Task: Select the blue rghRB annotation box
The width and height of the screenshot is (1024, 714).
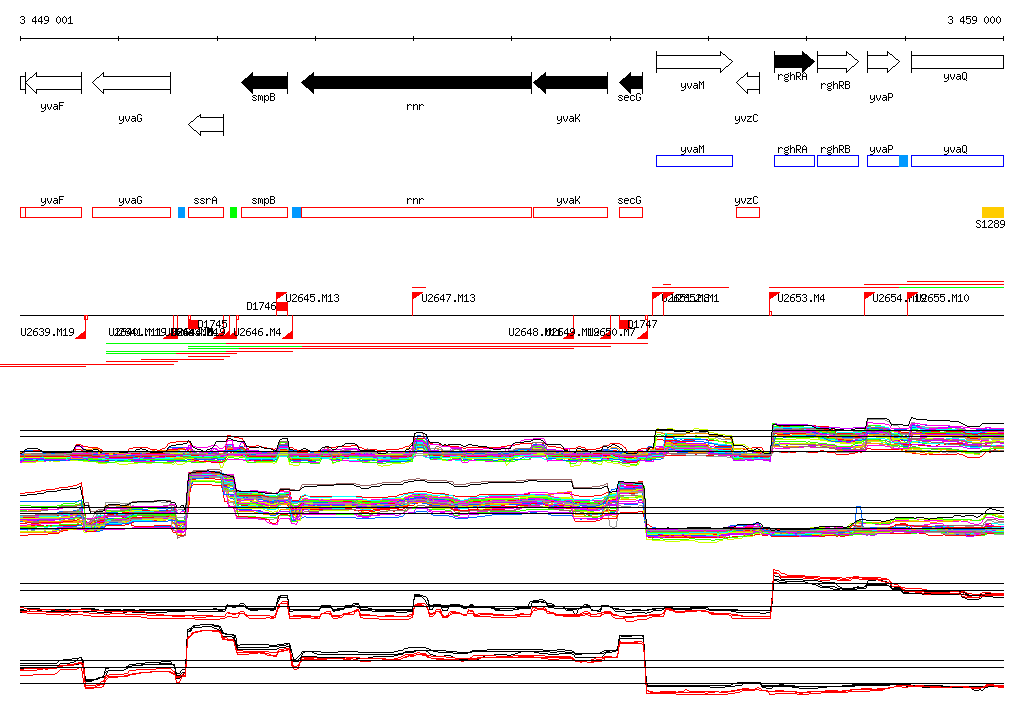Action: point(838,161)
